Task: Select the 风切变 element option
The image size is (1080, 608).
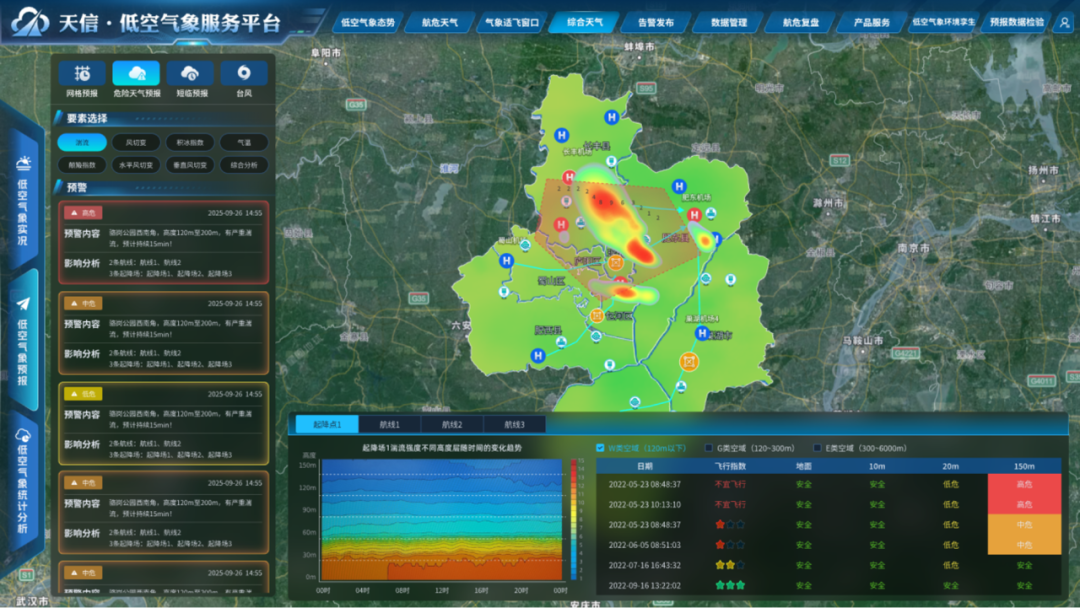Action: coord(136,143)
